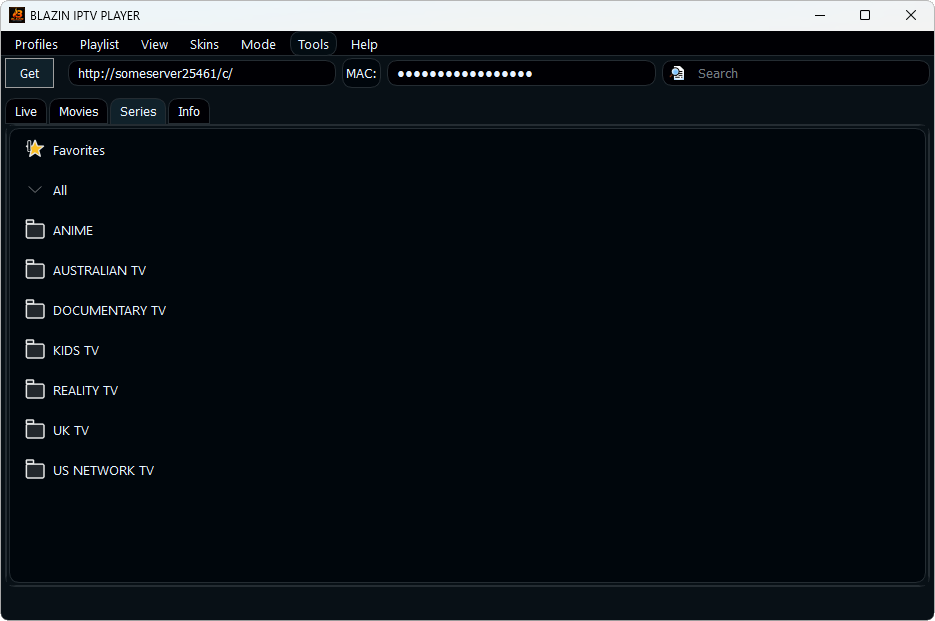Open the Profiles menu
935x621 pixels.
36,45
